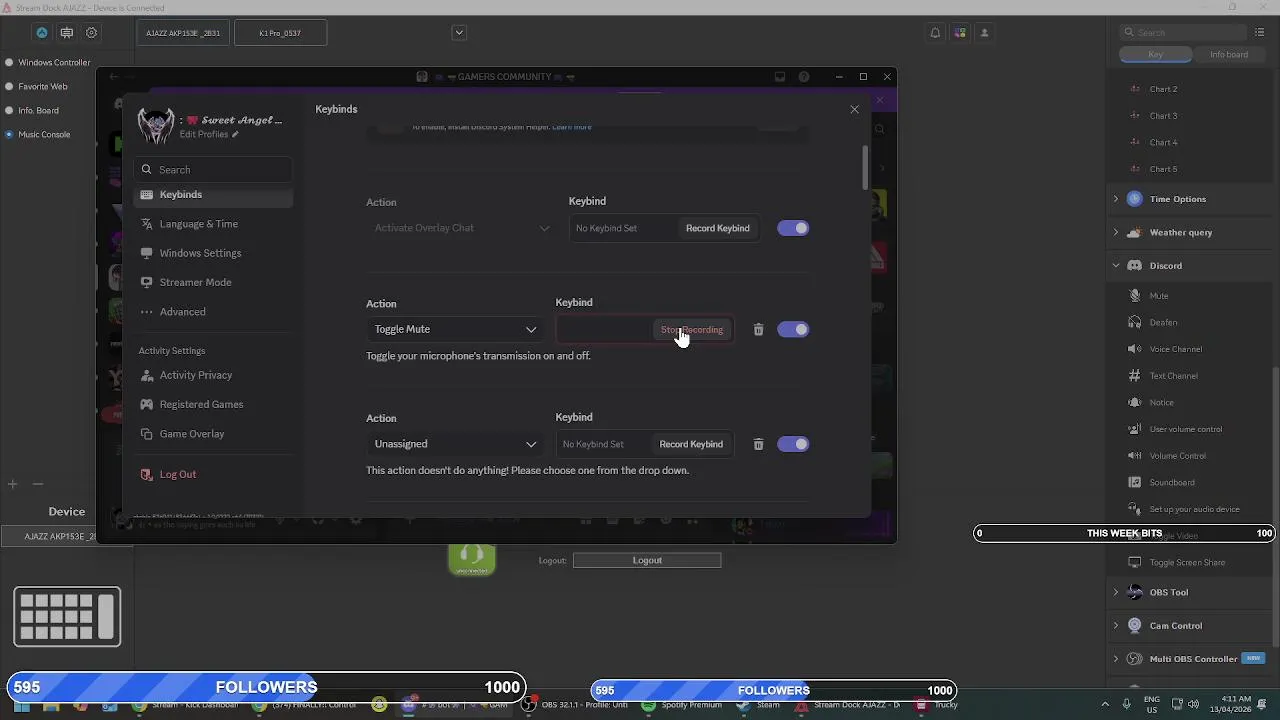
Task: Open Stream Dock settings gear icon
Action: click(91, 33)
